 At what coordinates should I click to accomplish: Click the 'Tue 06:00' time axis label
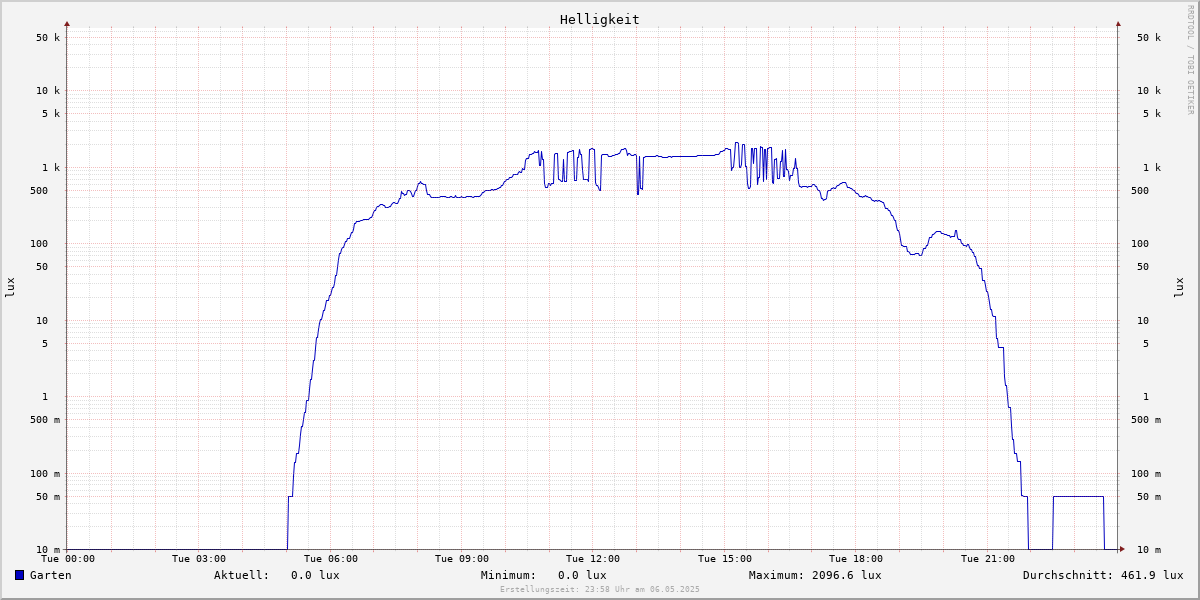pos(331,559)
